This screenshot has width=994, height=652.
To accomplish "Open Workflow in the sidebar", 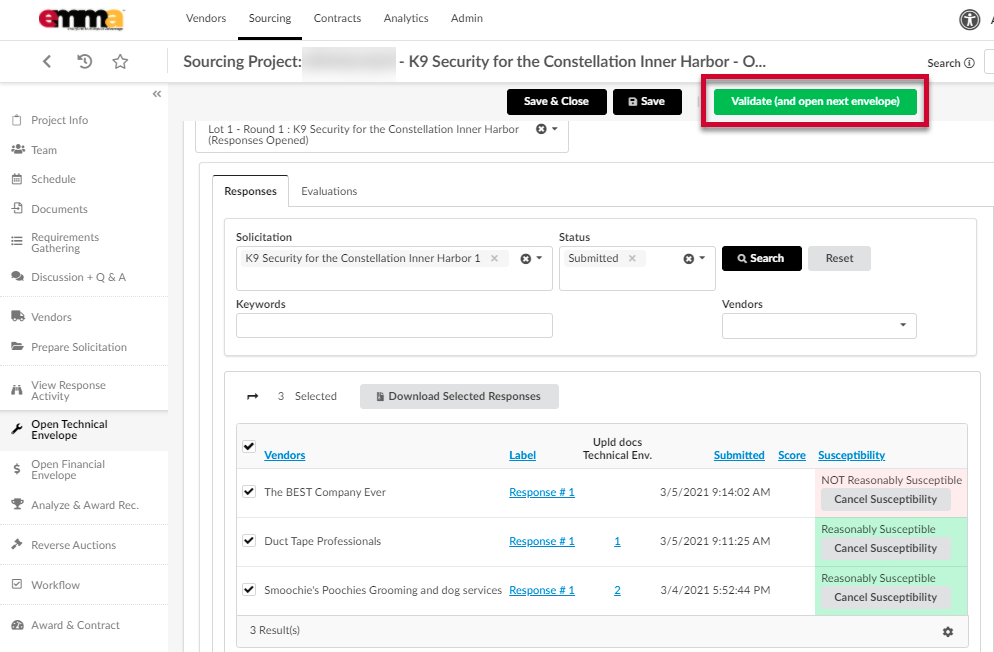I will [55, 585].
